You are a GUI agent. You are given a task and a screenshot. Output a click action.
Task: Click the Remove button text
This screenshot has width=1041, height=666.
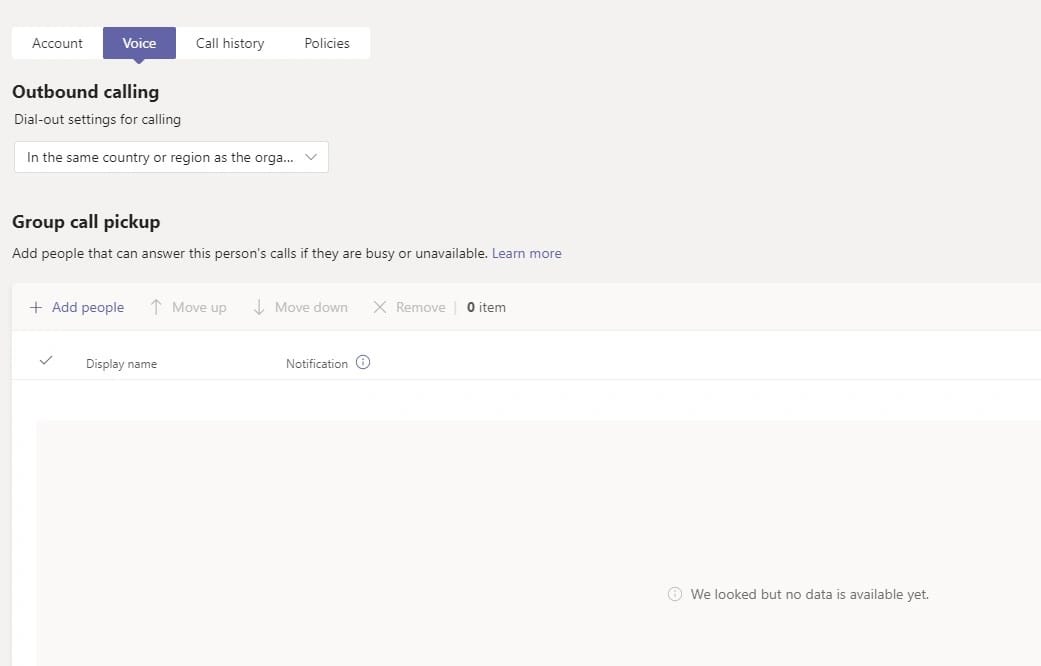click(x=420, y=307)
